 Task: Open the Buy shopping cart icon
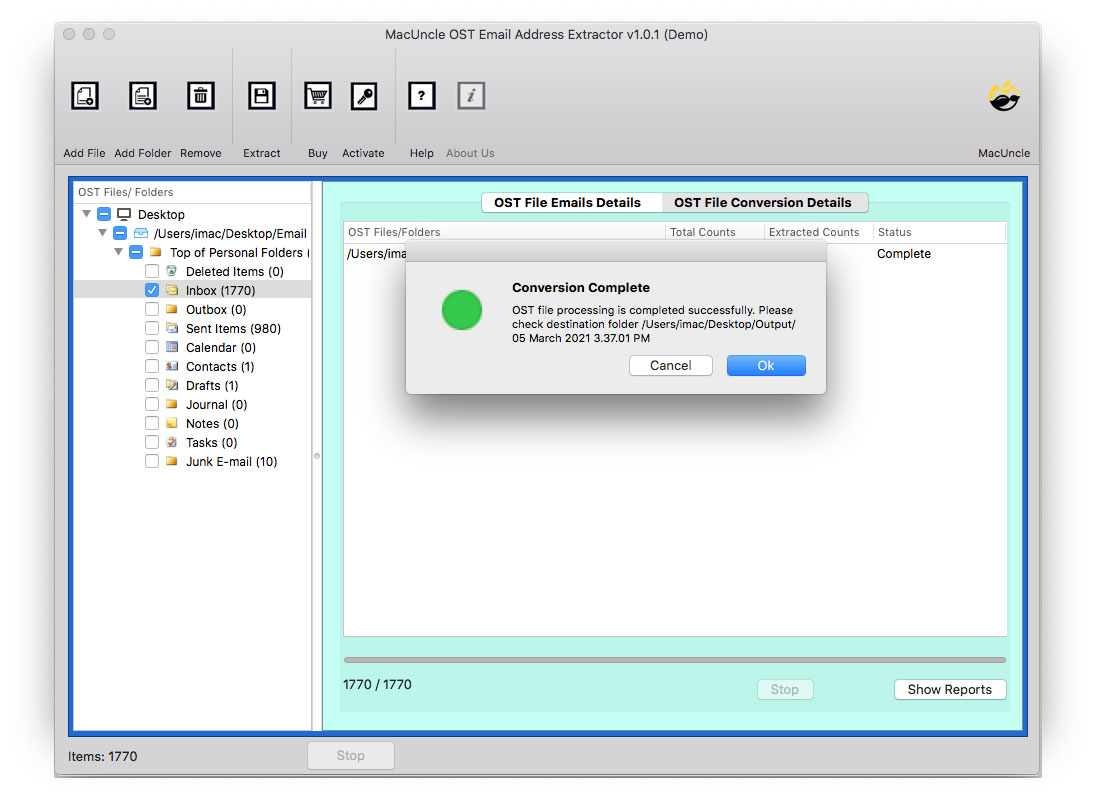click(x=318, y=96)
